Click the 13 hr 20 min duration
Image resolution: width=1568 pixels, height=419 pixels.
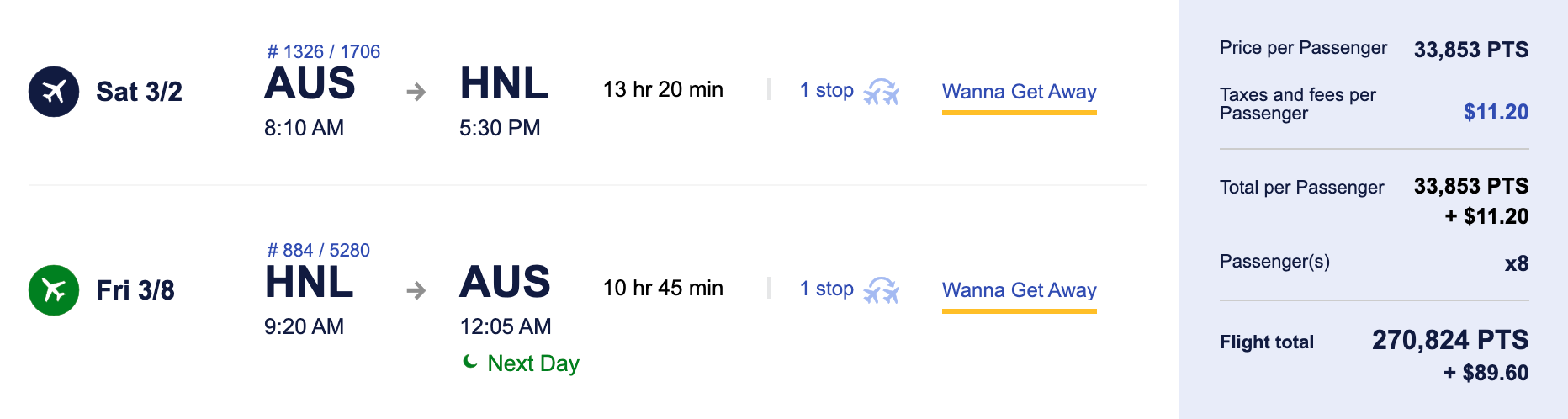coord(663,90)
